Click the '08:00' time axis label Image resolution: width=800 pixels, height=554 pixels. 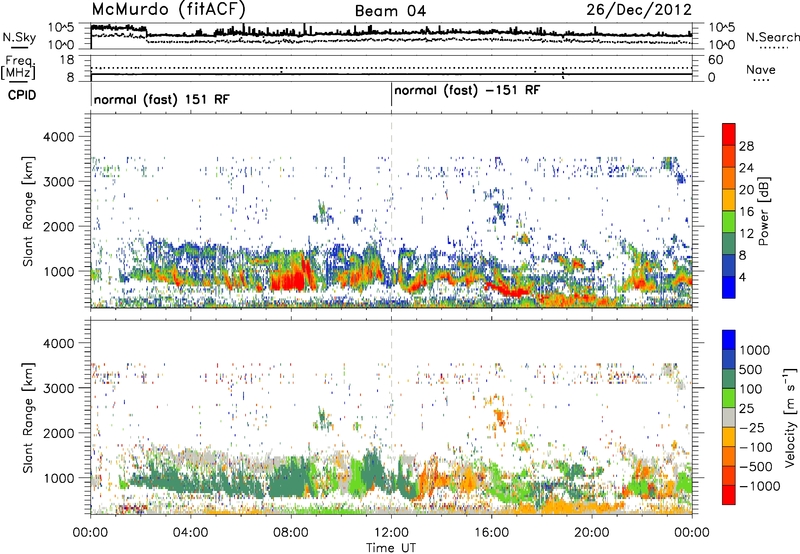click(291, 533)
